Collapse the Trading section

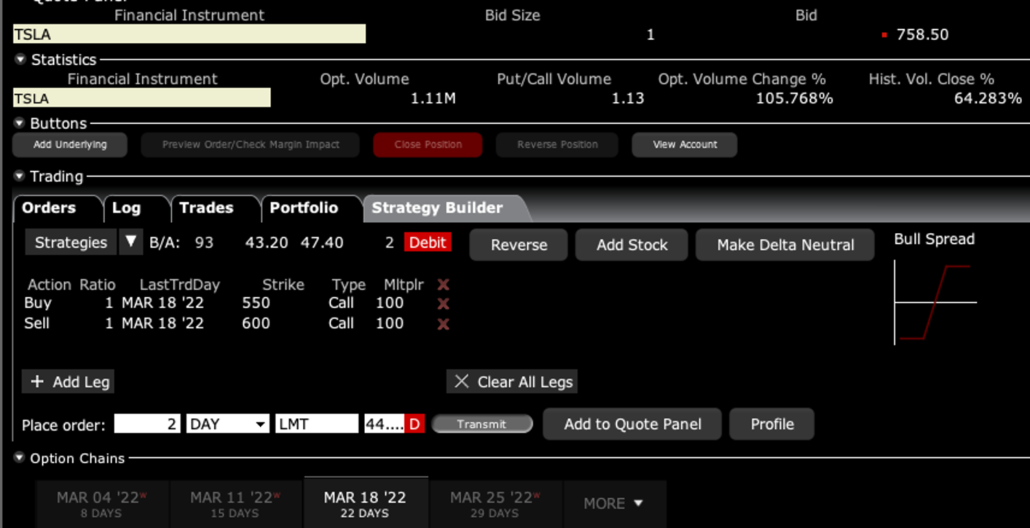click(x=21, y=177)
